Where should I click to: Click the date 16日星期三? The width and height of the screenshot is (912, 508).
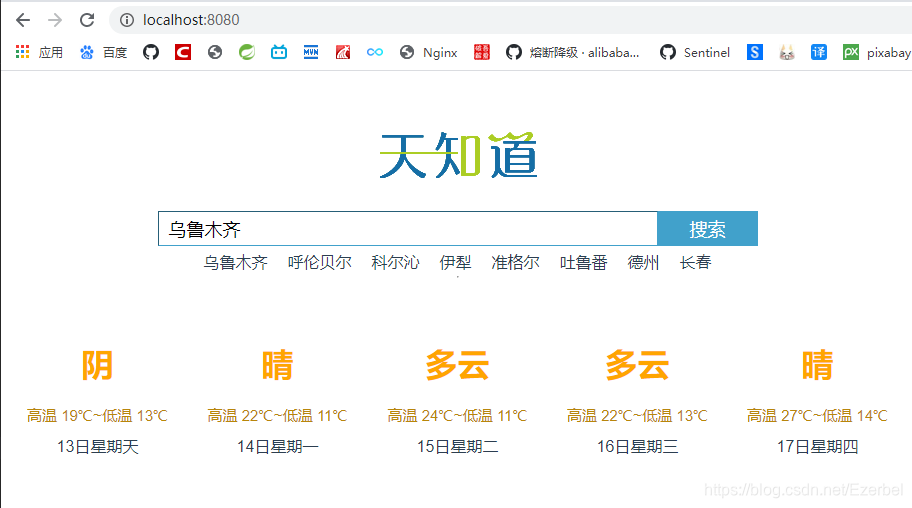click(x=637, y=446)
